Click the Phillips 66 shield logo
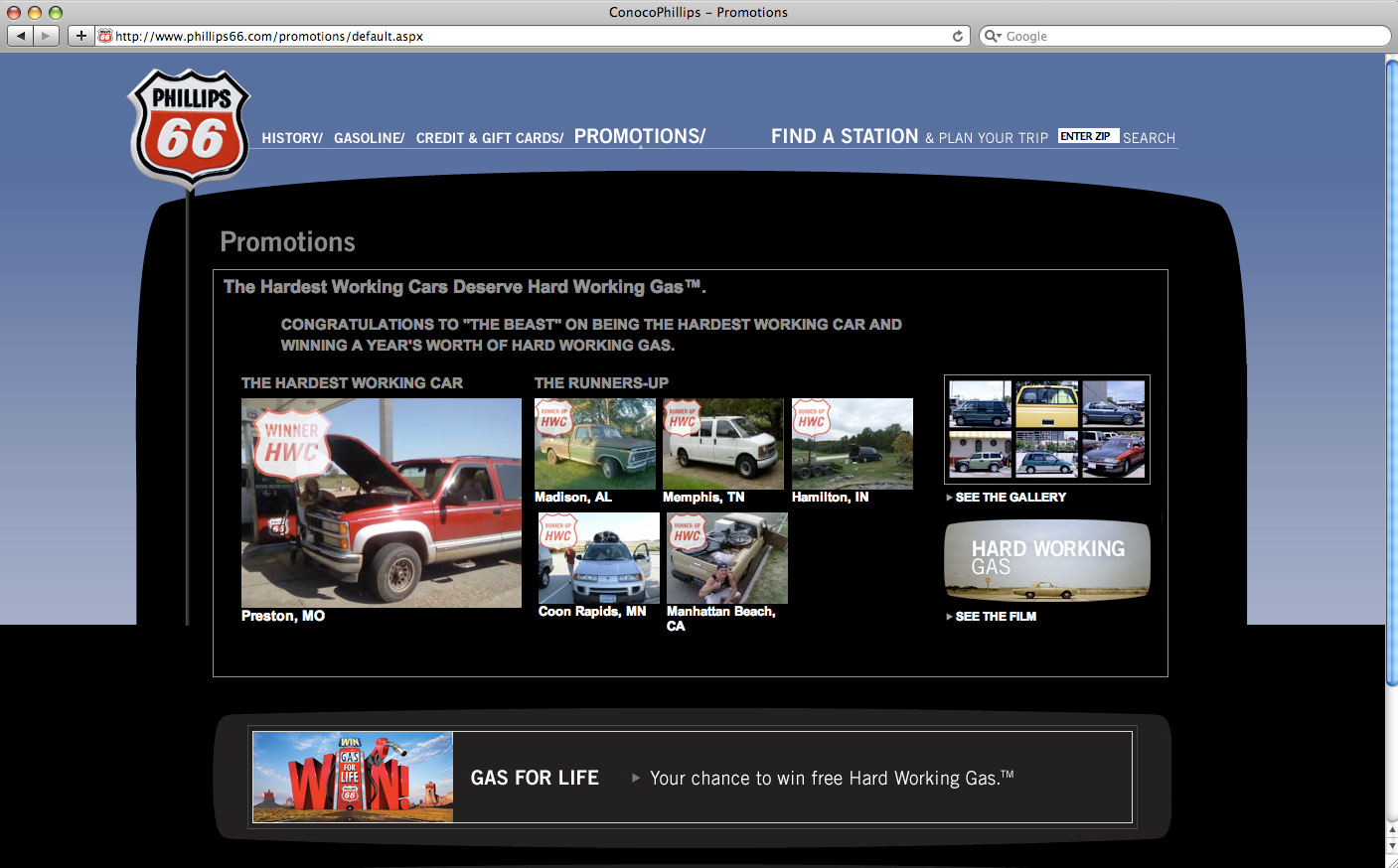Image resolution: width=1398 pixels, height=868 pixels. [x=189, y=127]
